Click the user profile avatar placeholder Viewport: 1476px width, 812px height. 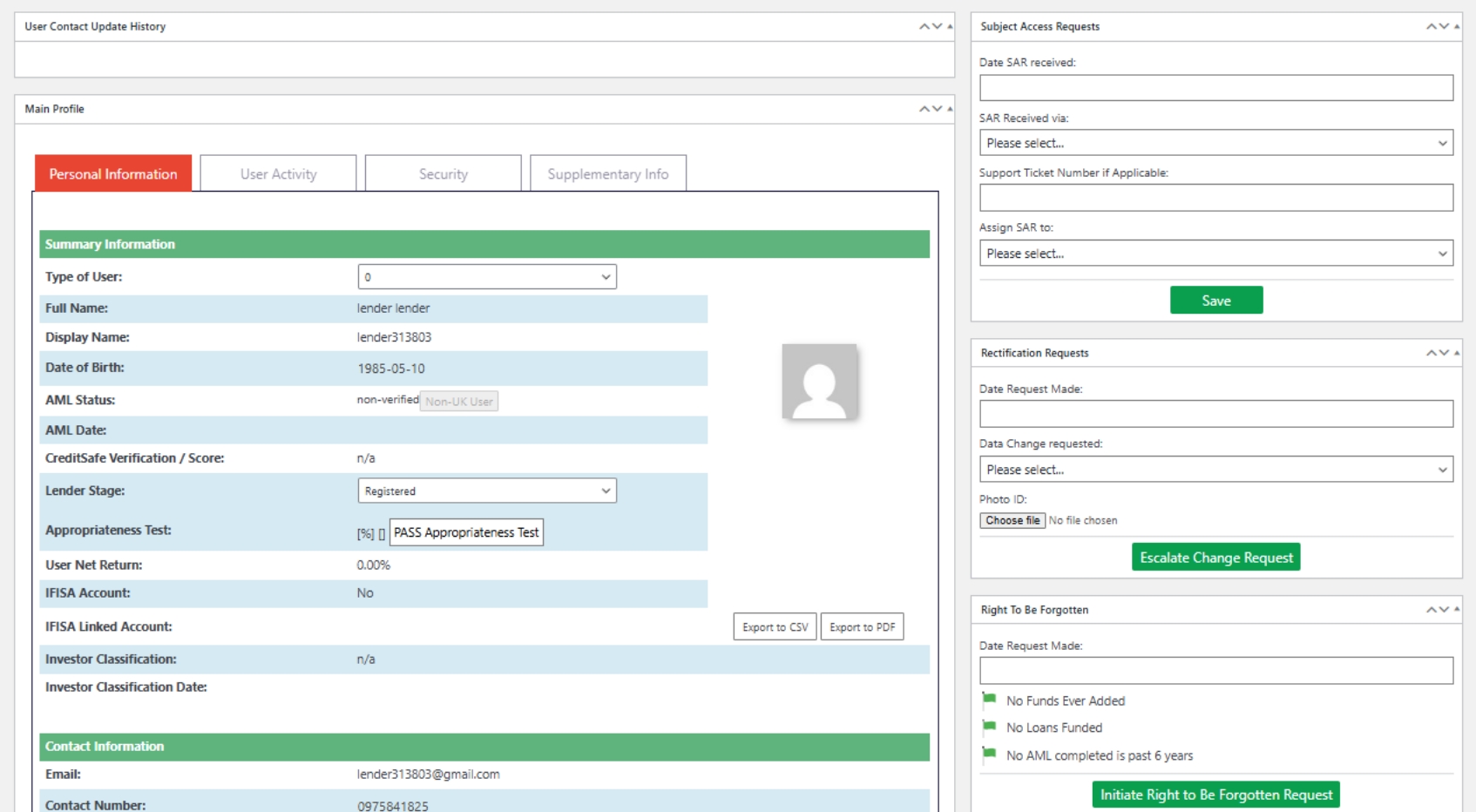(x=819, y=382)
